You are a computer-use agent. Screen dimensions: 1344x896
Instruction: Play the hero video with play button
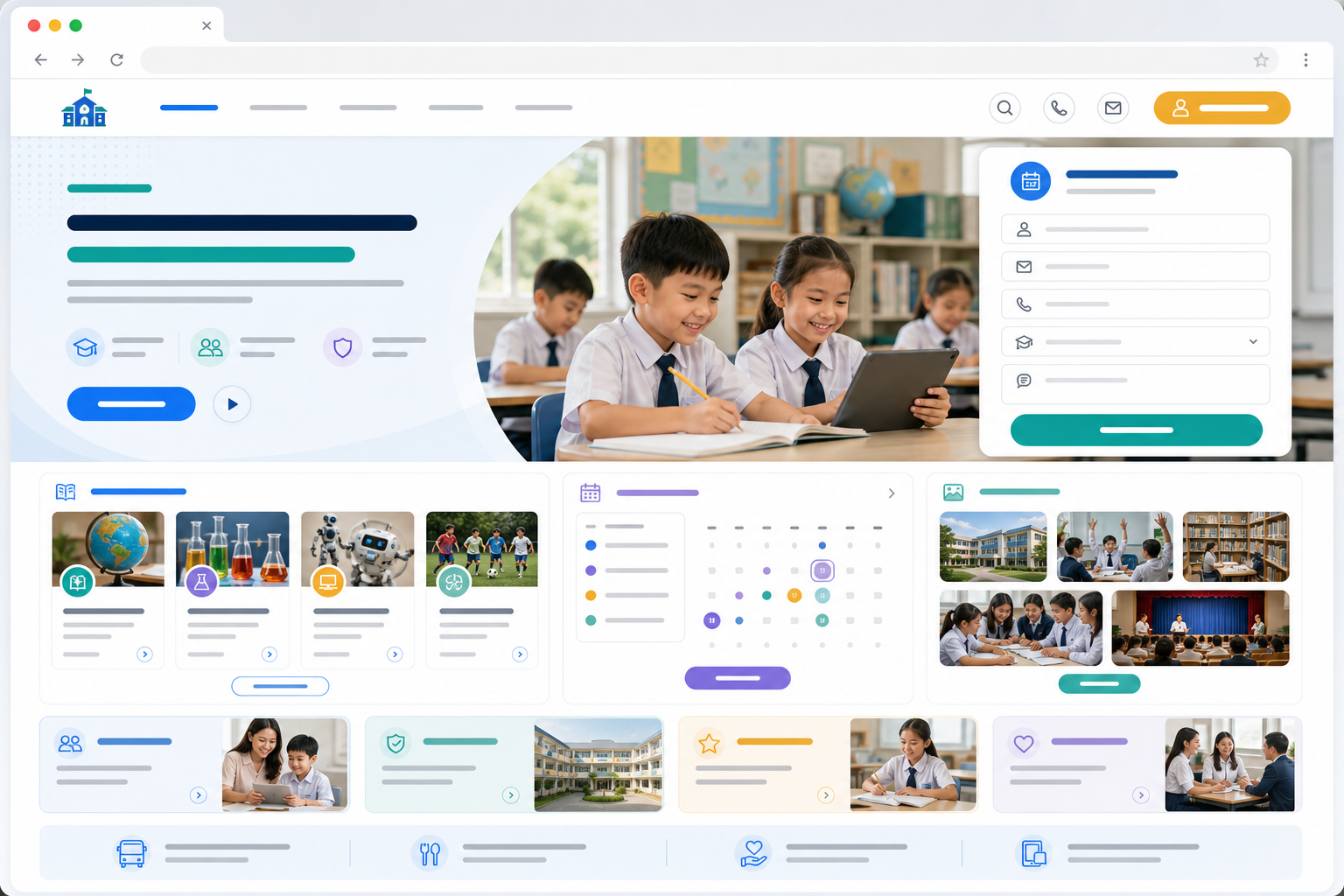(x=232, y=404)
